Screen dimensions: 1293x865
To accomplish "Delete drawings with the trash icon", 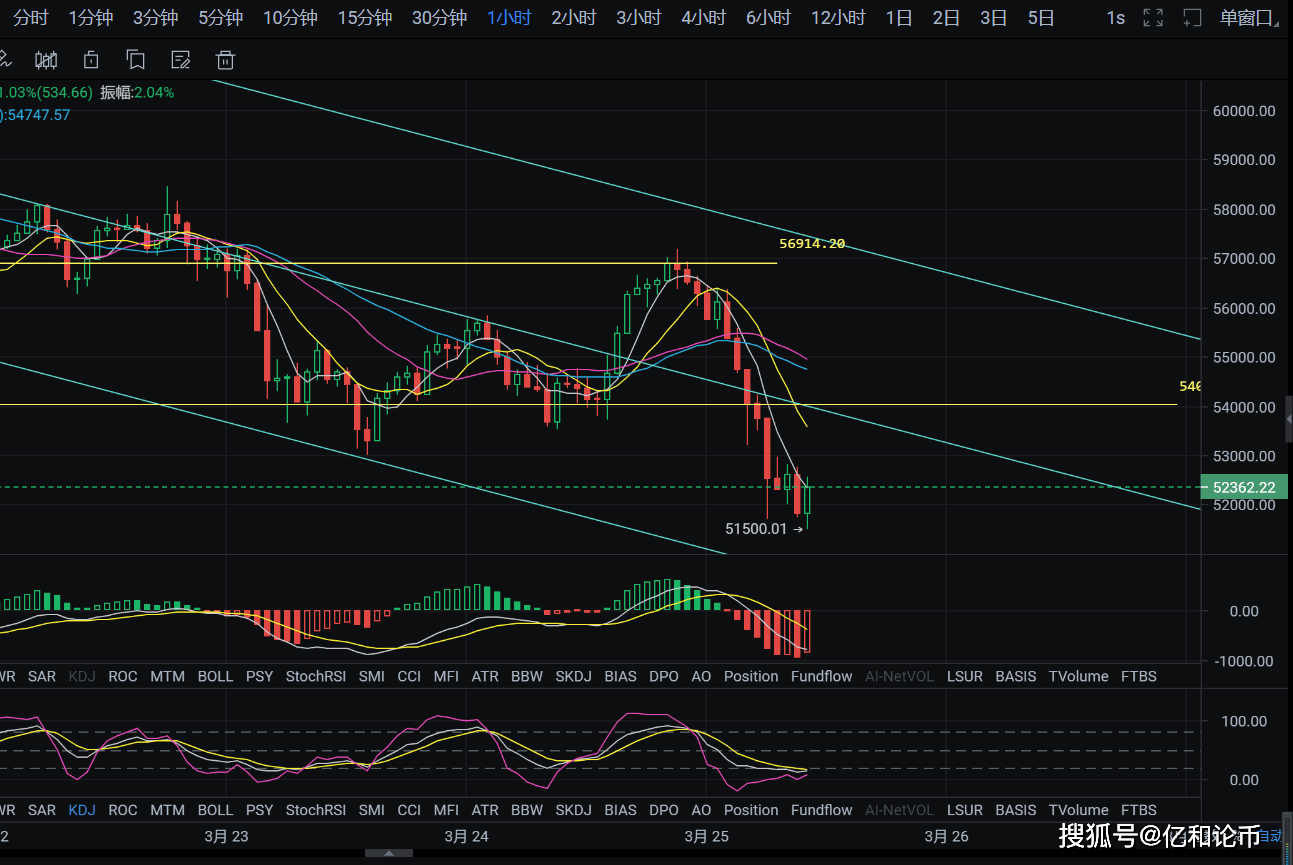I will 226,60.
